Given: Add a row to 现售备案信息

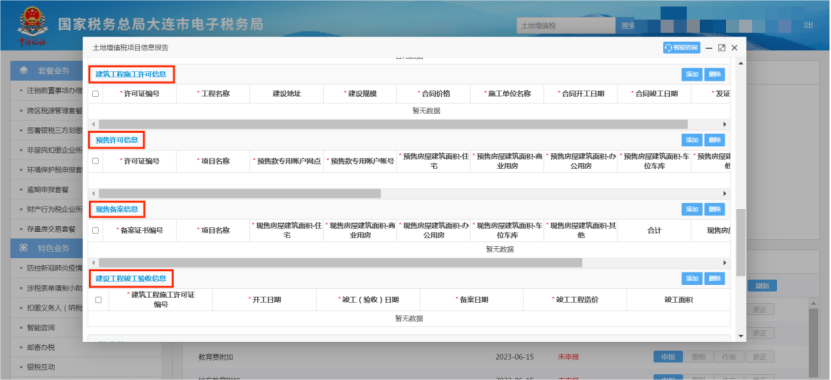Looking at the screenshot, I should [692, 209].
